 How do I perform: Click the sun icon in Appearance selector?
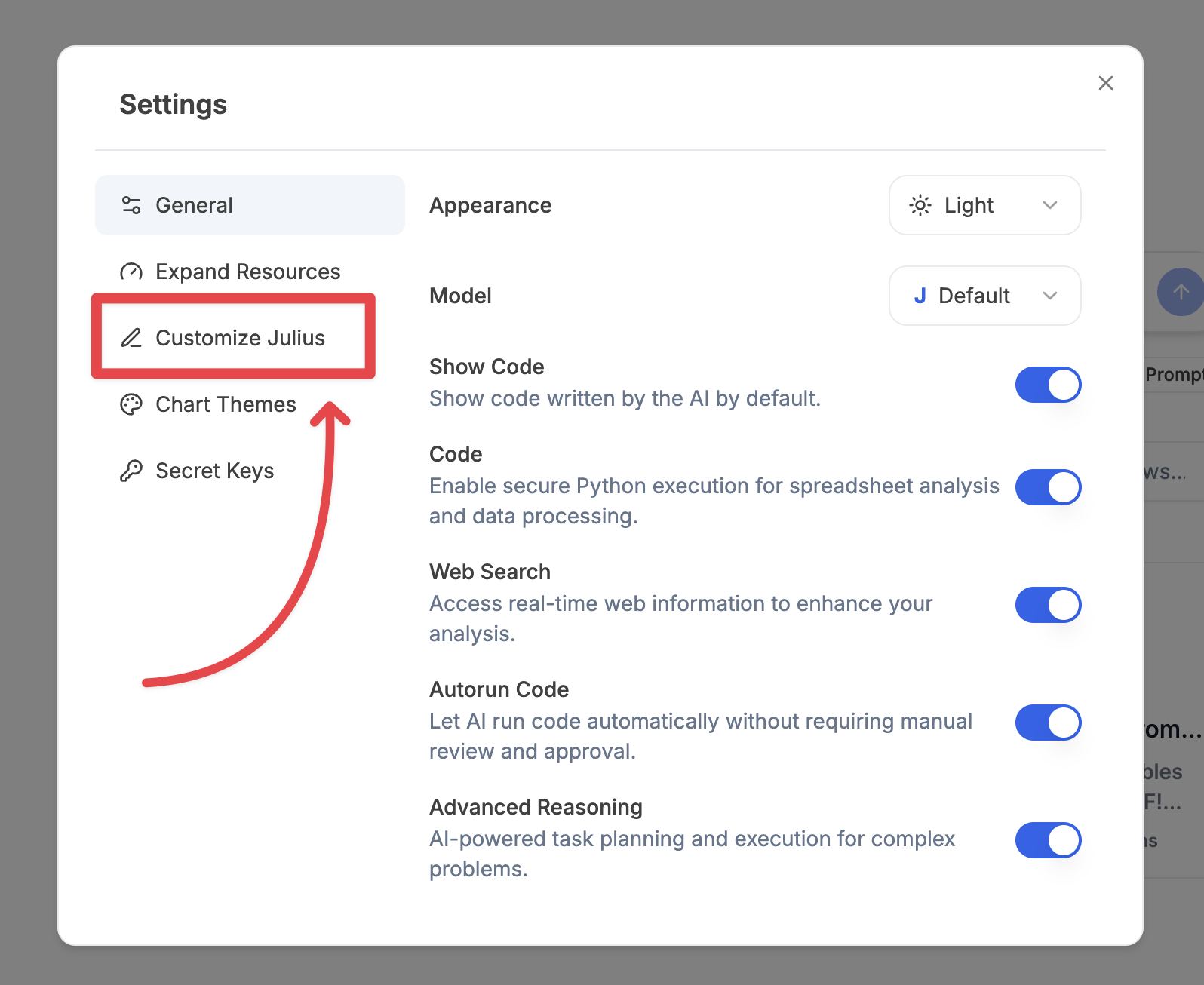point(920,205)
